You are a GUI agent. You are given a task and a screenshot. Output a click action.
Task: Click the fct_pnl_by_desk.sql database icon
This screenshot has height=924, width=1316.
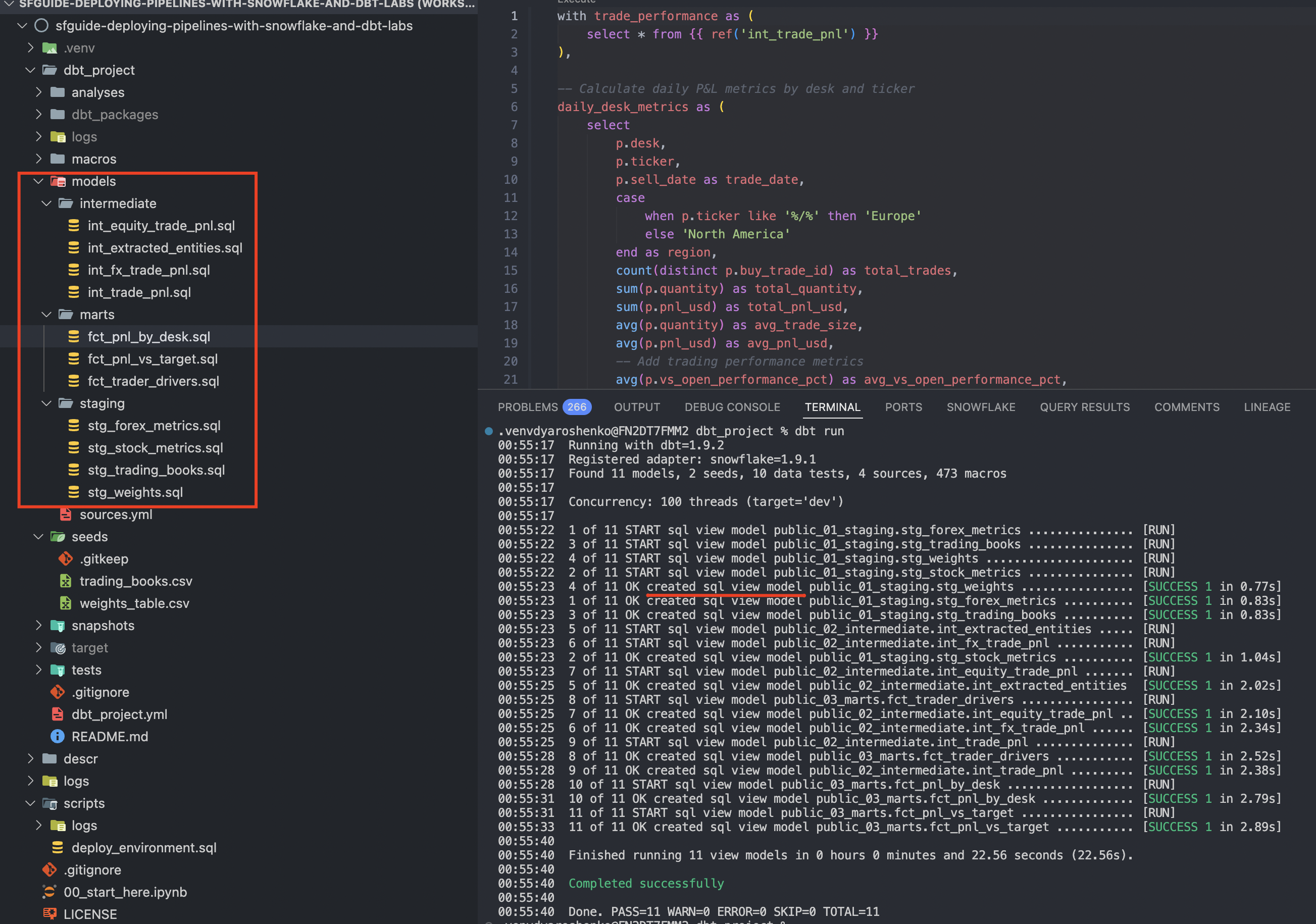tap(73, 336)
